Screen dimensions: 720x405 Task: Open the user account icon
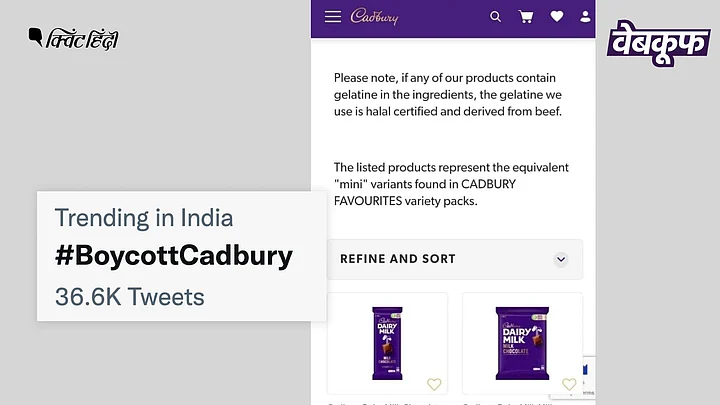(585, 17)
